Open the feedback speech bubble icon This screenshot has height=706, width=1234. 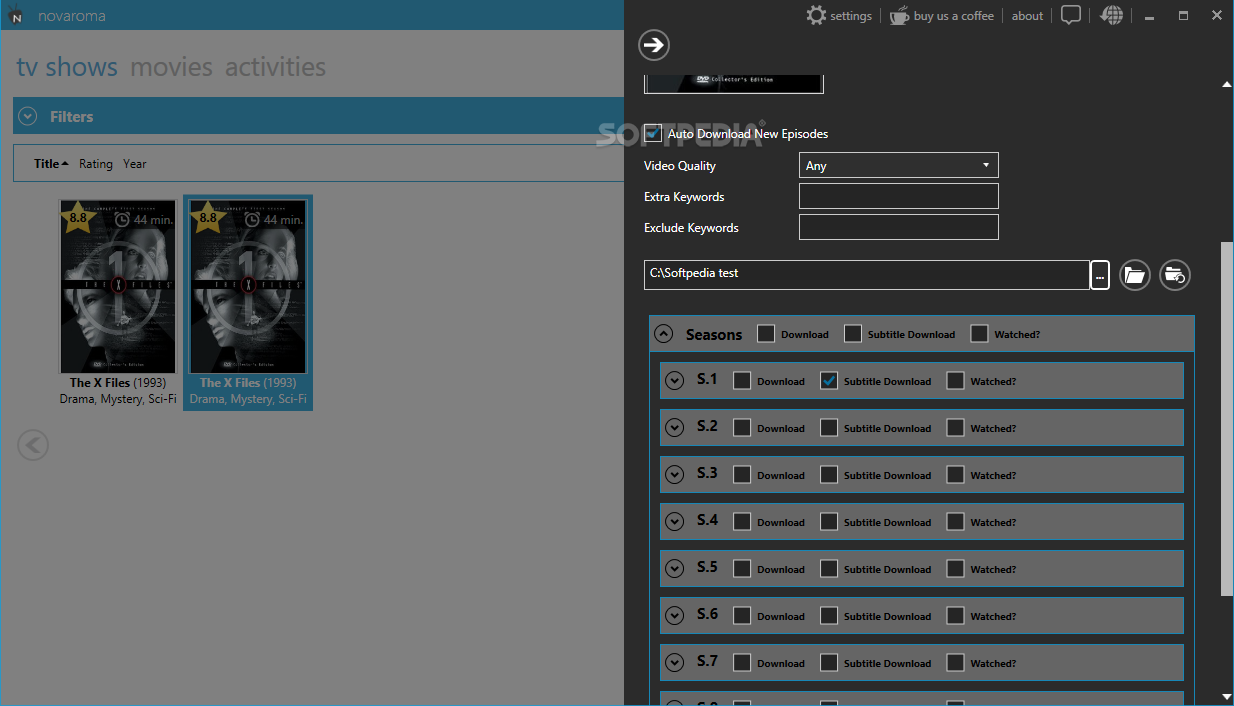(1071, 15)
